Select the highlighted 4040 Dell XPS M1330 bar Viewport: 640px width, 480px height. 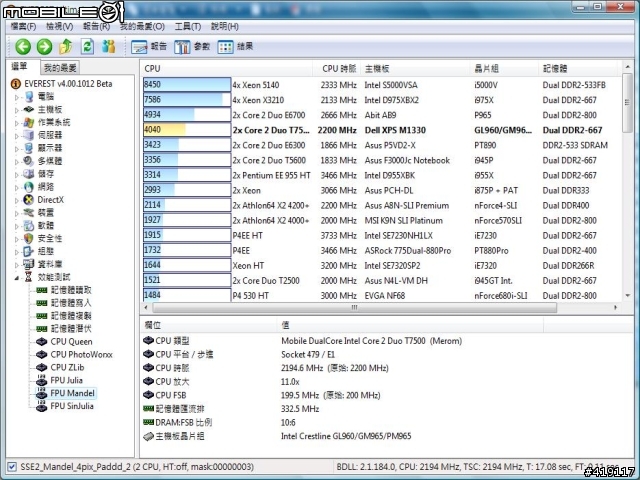[x=187, y=130]
